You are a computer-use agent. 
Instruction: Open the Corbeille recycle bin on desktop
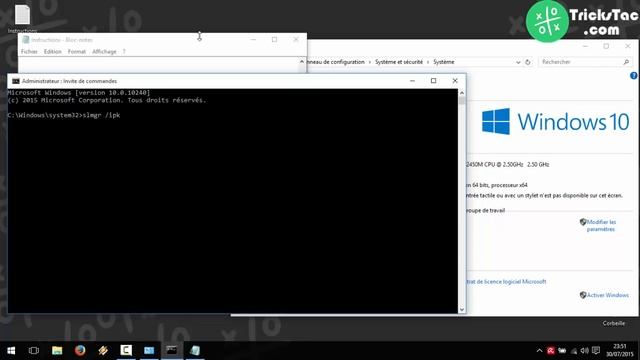(x=613, y=323)
